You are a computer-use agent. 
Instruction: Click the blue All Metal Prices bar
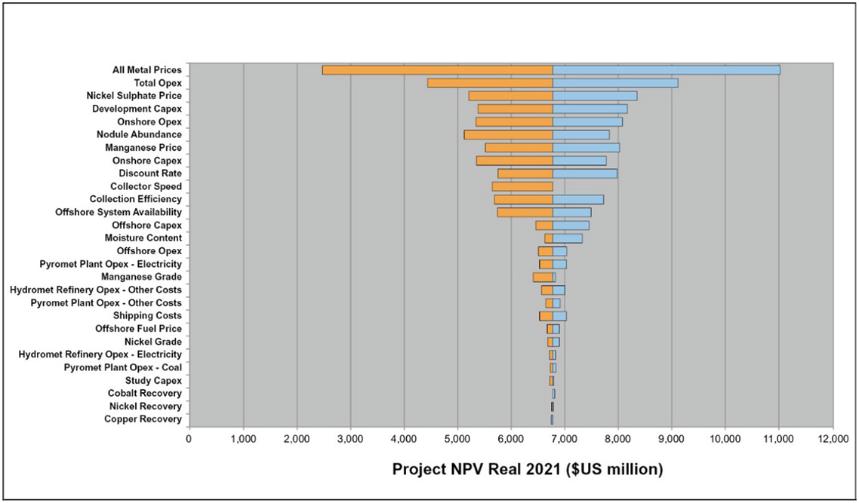pyautogui.click(x=666, y=70)
